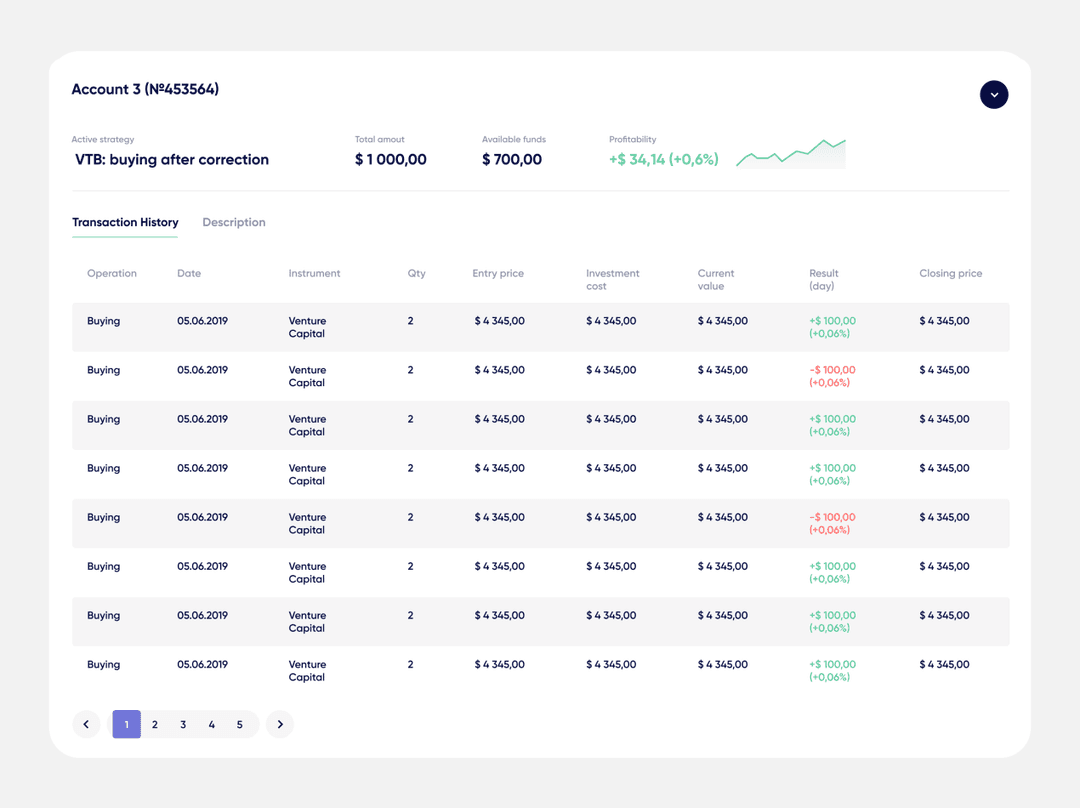Select the Transaction History tab
Screen dimensions: 1080x808
click(125, 222)
